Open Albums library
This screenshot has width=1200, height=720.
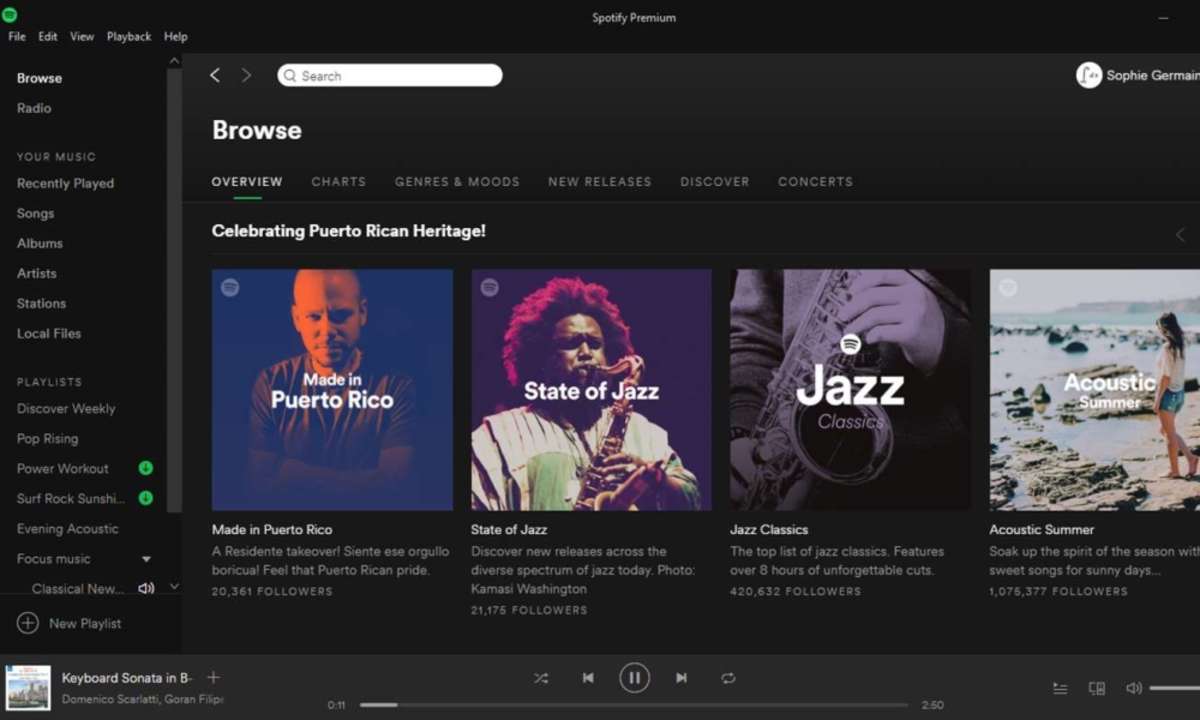click(39, 243)
